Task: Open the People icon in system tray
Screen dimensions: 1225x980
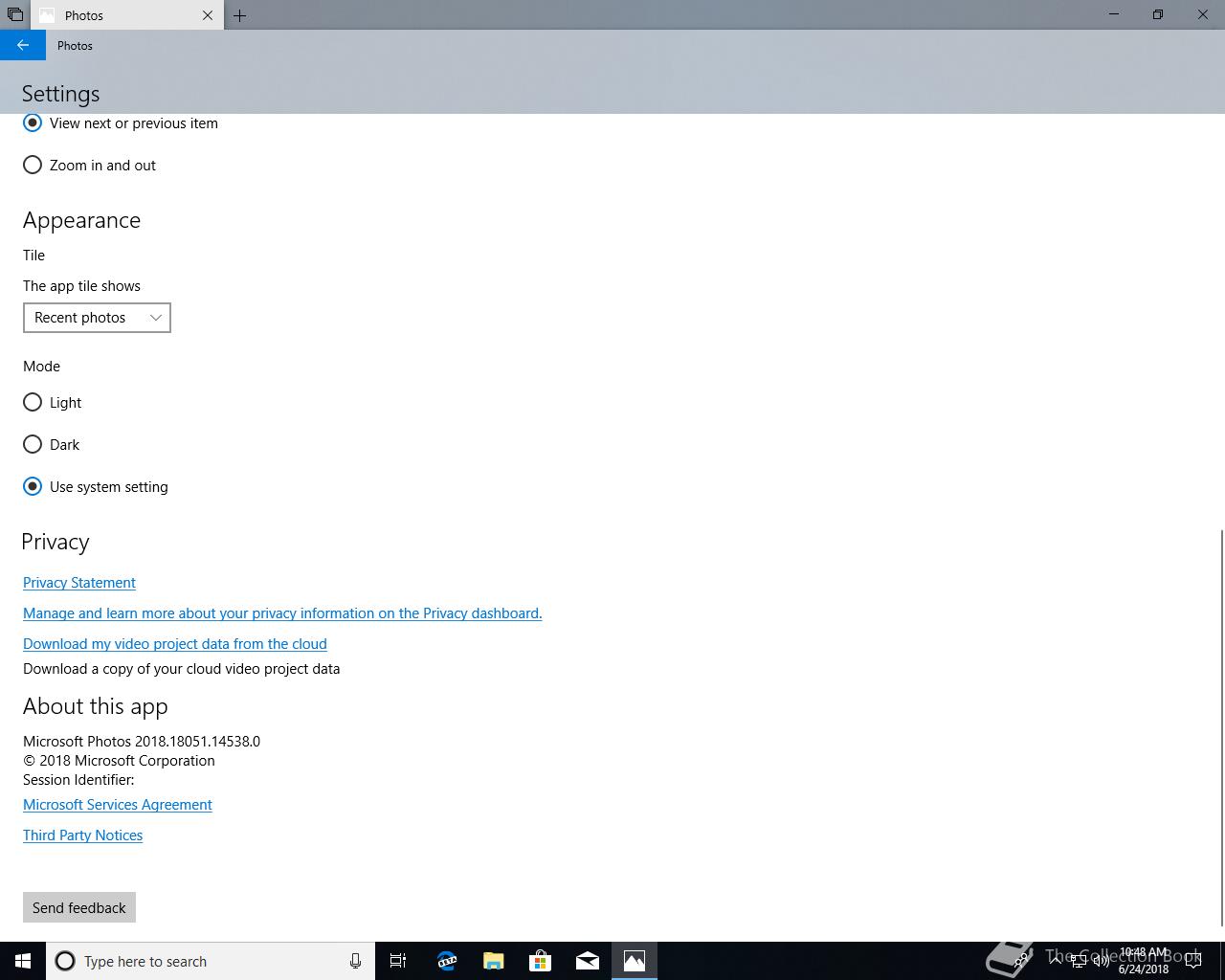Action: [x=1022, y=961]
